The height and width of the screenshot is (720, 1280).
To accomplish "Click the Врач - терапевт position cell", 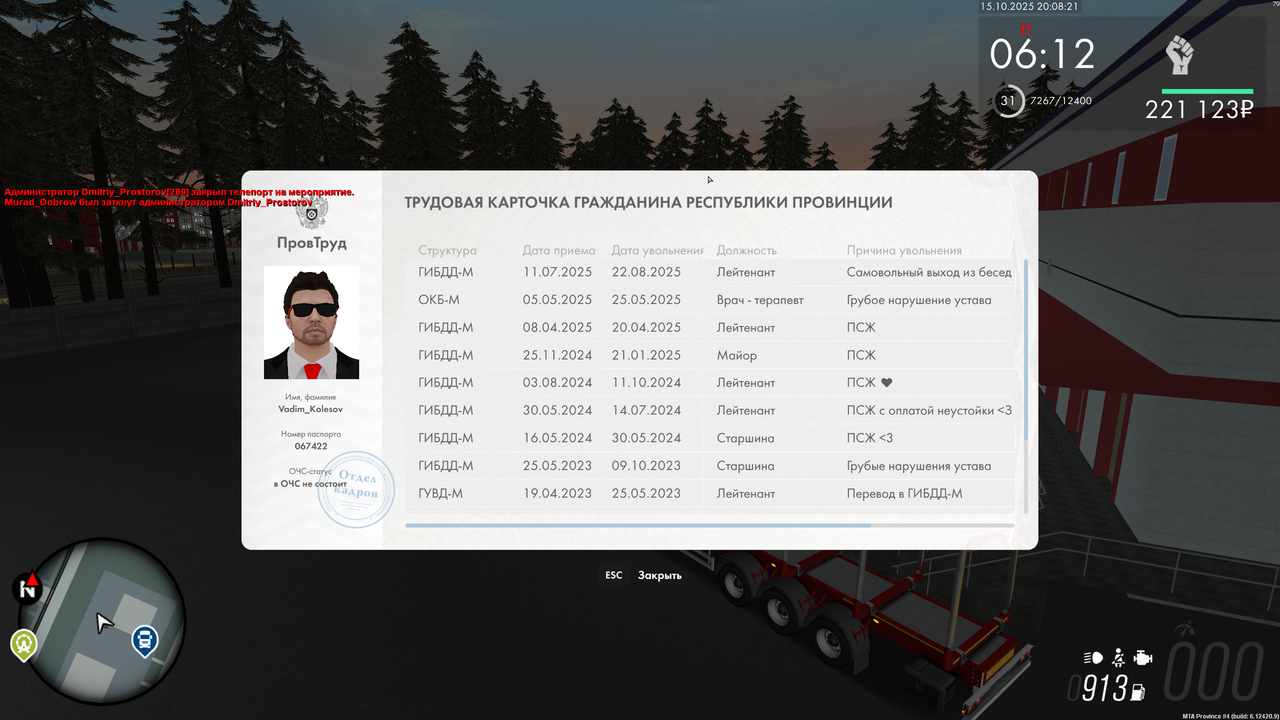I will click(760, 300).
